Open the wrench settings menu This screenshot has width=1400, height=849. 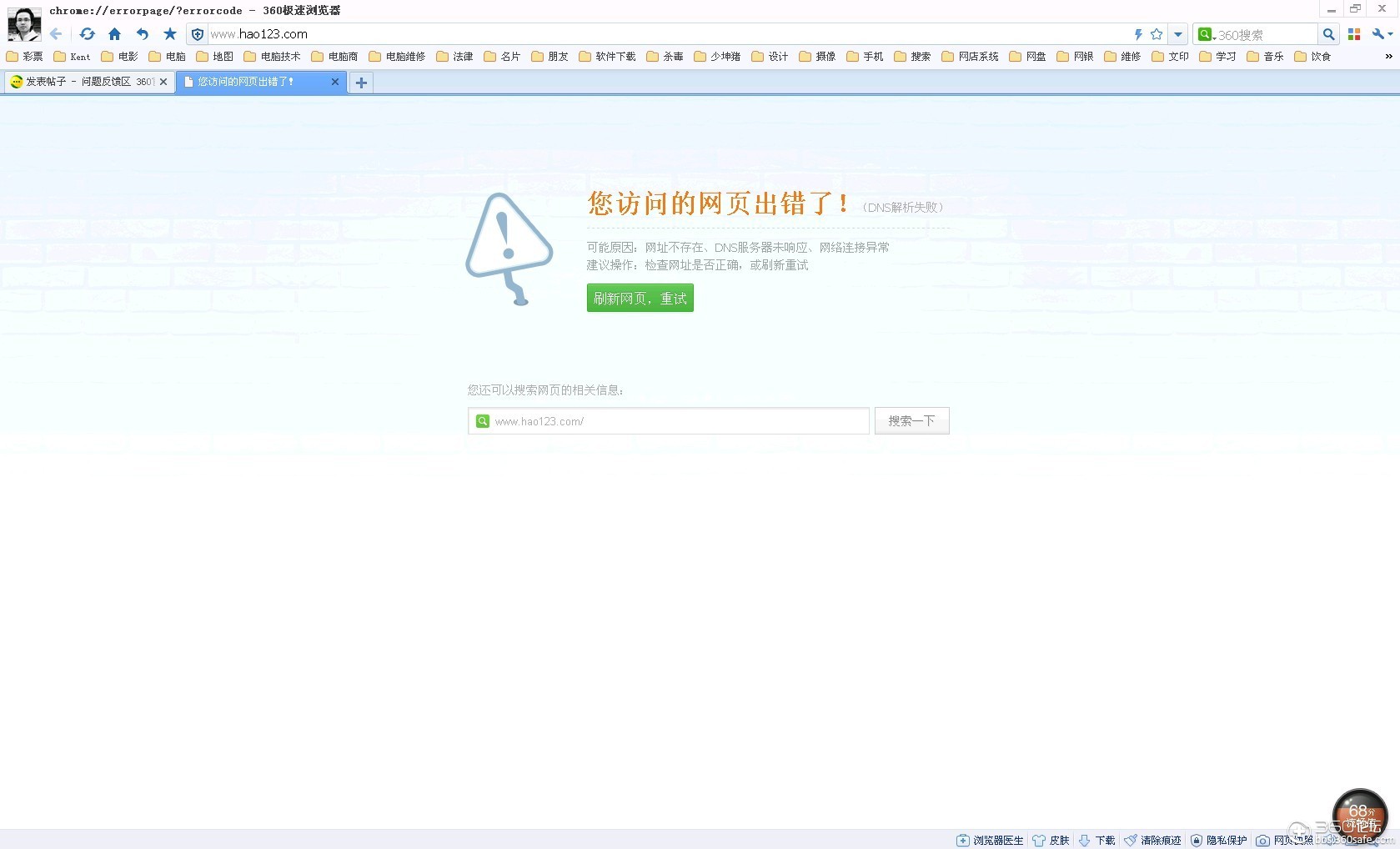click(1382, 34)
